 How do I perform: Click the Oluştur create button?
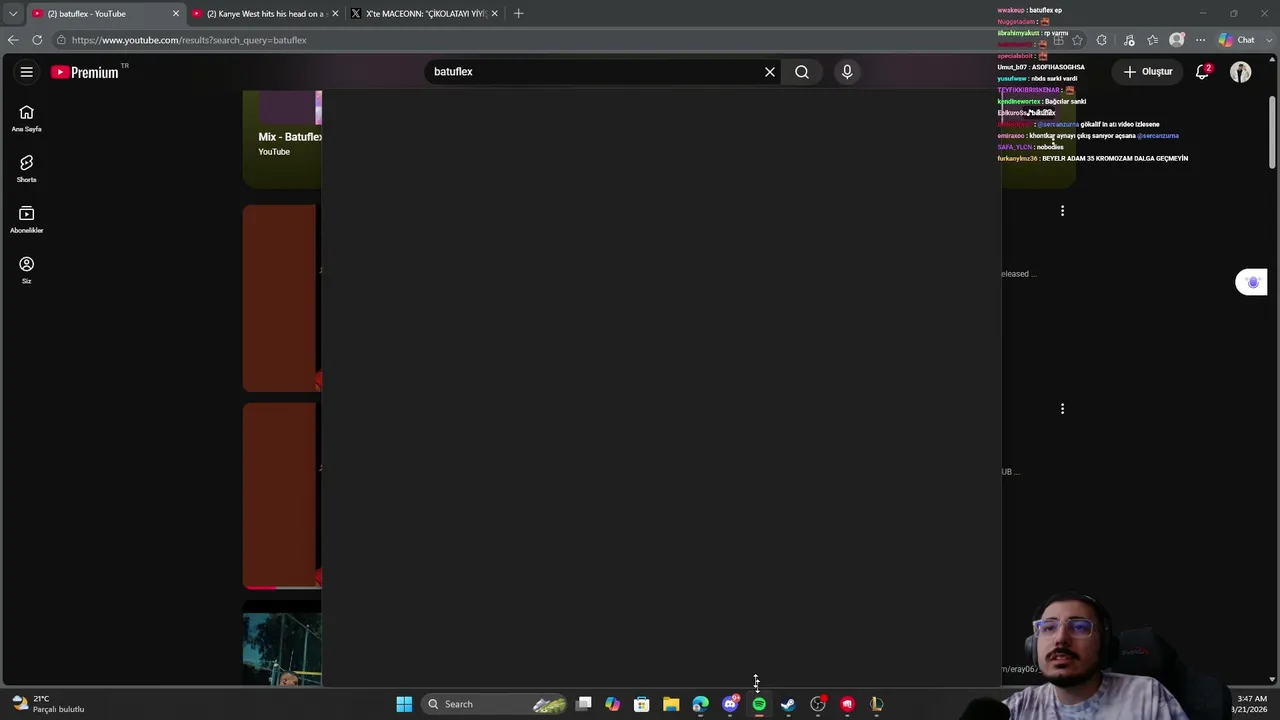pyautogui.click(x=1148, y=72)
